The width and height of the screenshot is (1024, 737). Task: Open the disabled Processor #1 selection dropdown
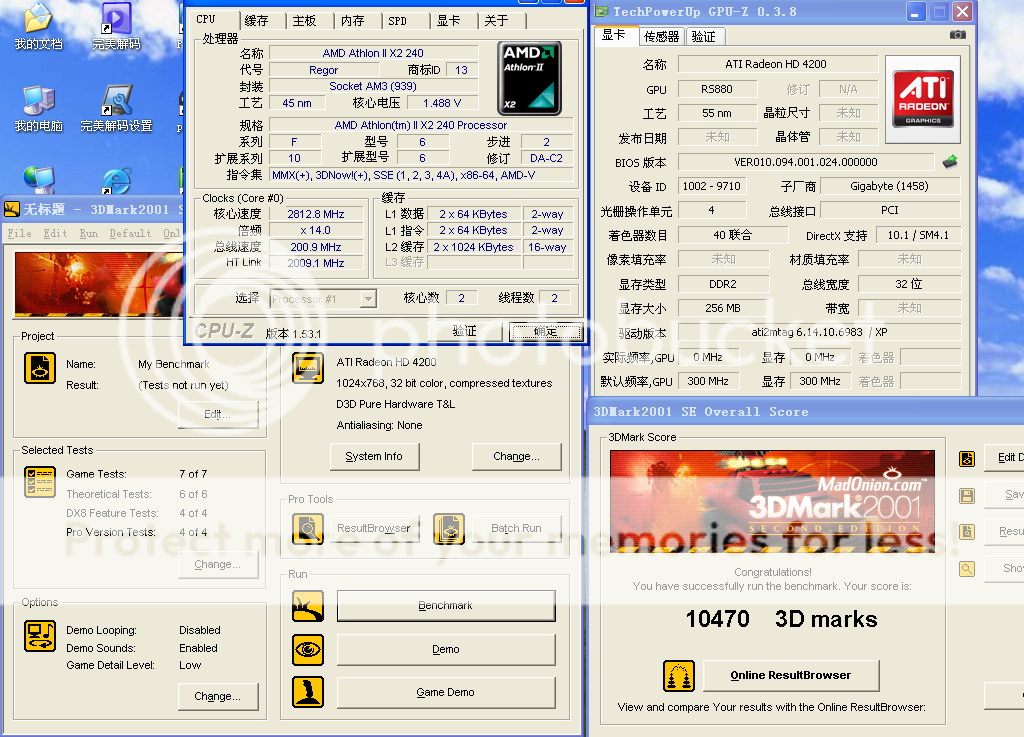pyautogui.click(x=323, y=299)
